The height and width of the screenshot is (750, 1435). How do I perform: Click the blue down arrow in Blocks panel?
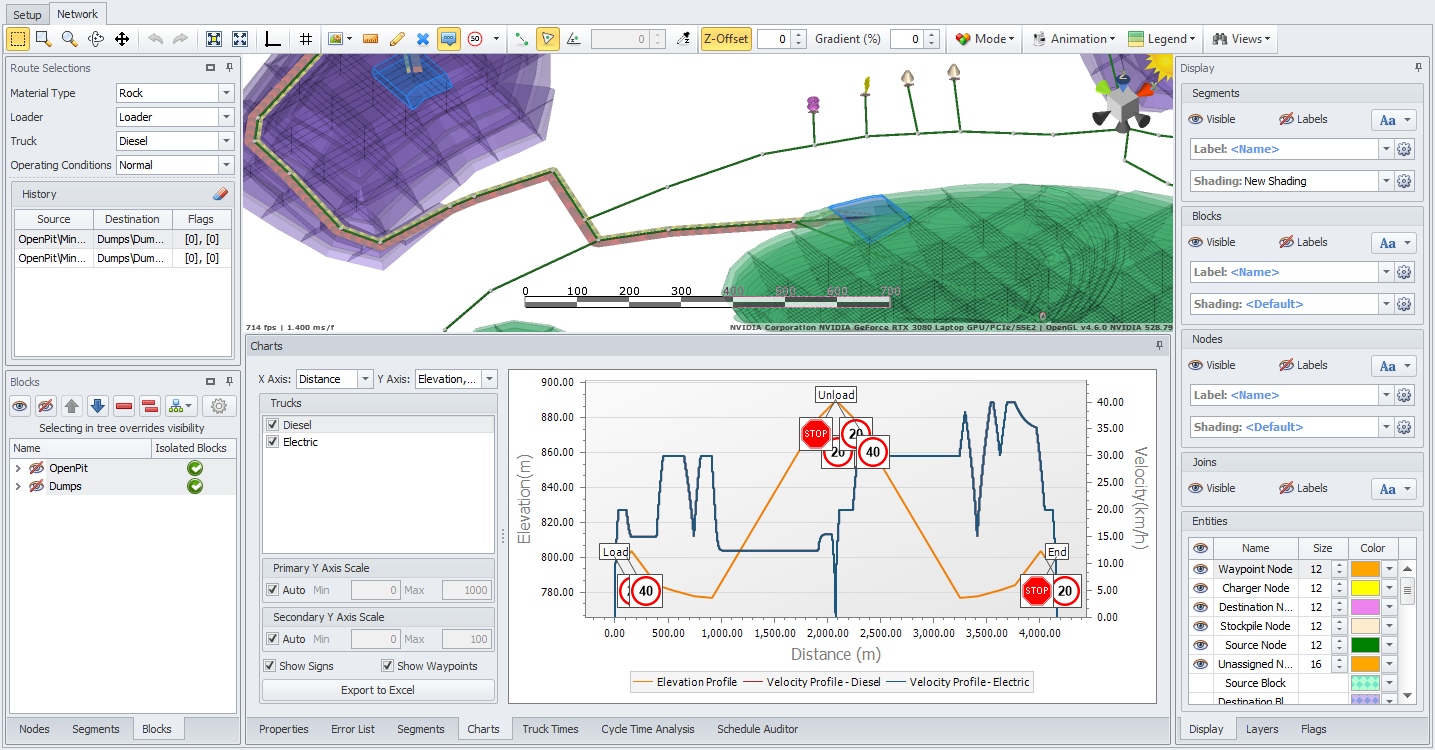coord(97,406)
